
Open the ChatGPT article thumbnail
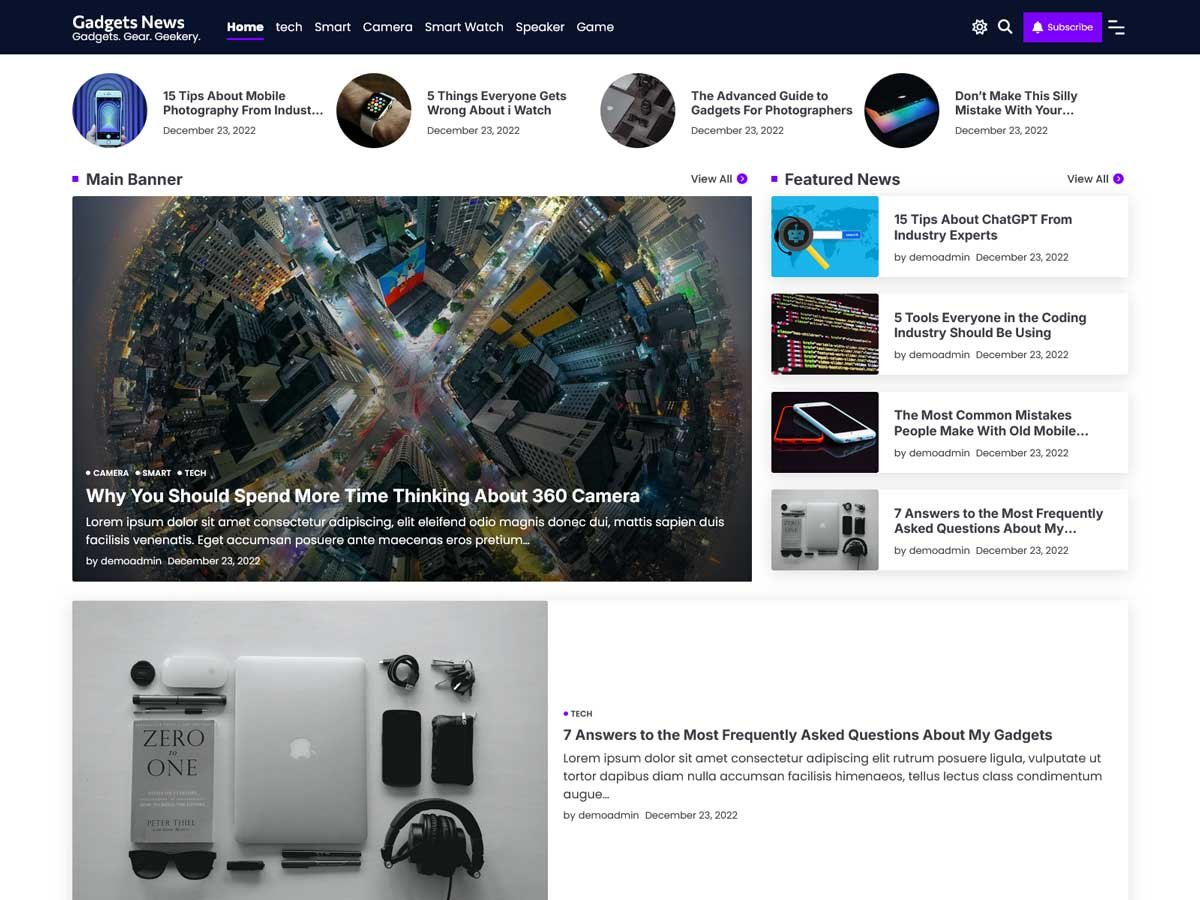point(825,236)
